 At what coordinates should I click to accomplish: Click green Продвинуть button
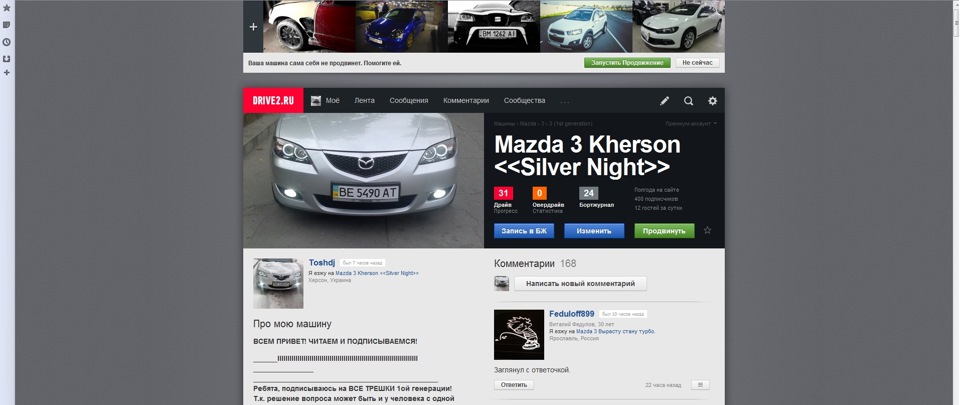[664, 231]
